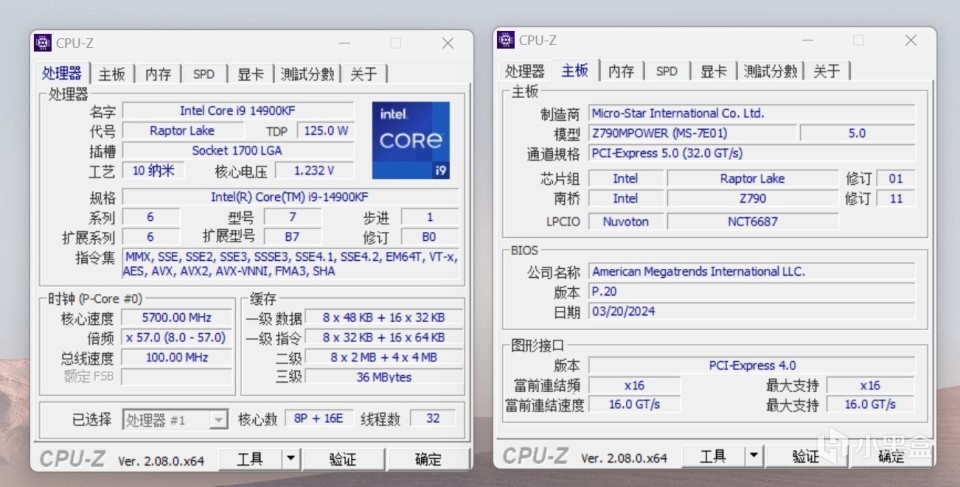
Task: Click current link speed 16.0 GT/s
Action: point(634,404)
